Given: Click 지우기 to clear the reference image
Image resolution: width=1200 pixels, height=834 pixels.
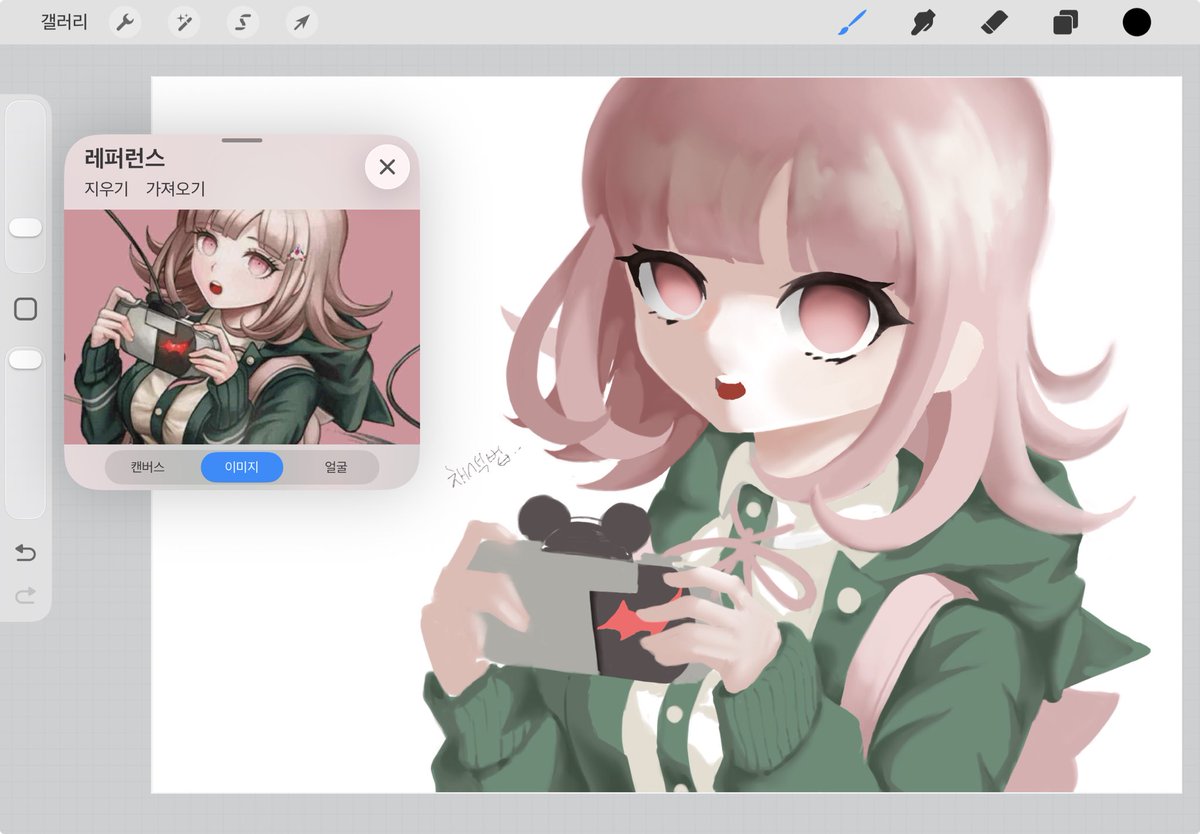Looking at the screenshot, I should [106, 188].
